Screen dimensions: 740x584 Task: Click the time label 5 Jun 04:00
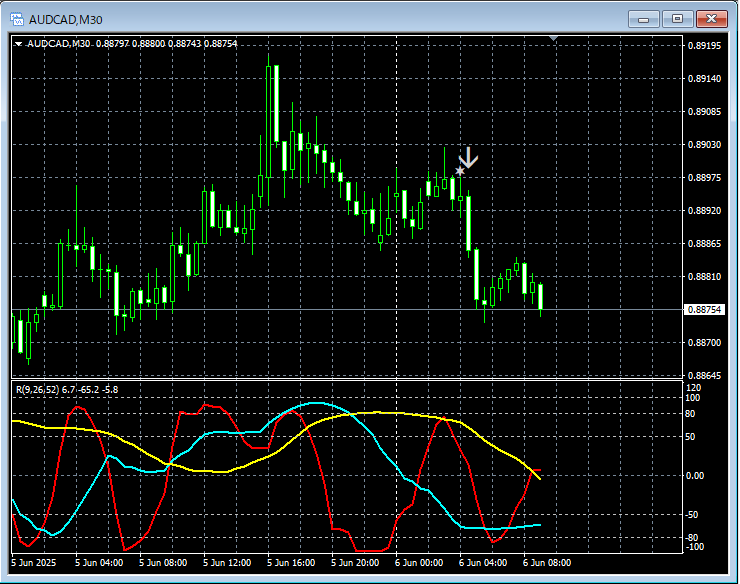(x=99, y=563)
